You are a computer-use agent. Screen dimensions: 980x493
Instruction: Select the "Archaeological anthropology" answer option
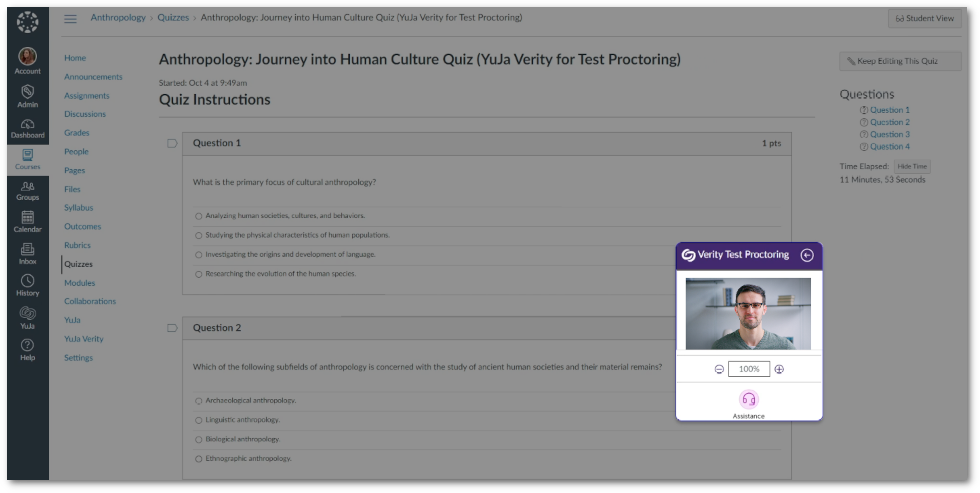coord(199,401)
